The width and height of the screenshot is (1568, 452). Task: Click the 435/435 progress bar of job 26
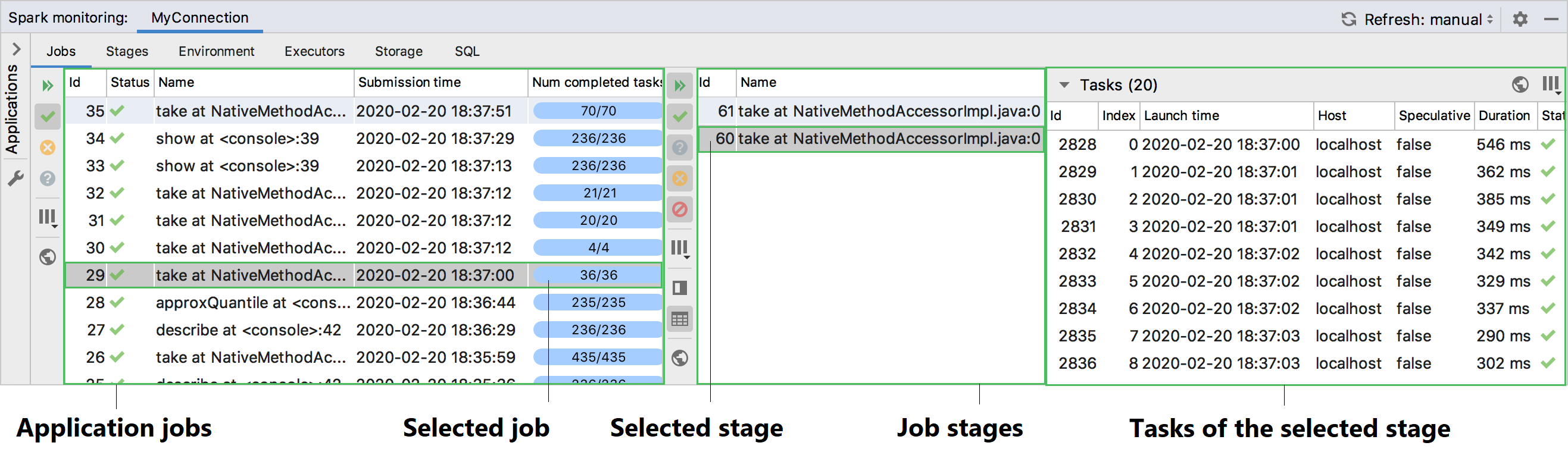pyautogui.click(x=598, y=357)
